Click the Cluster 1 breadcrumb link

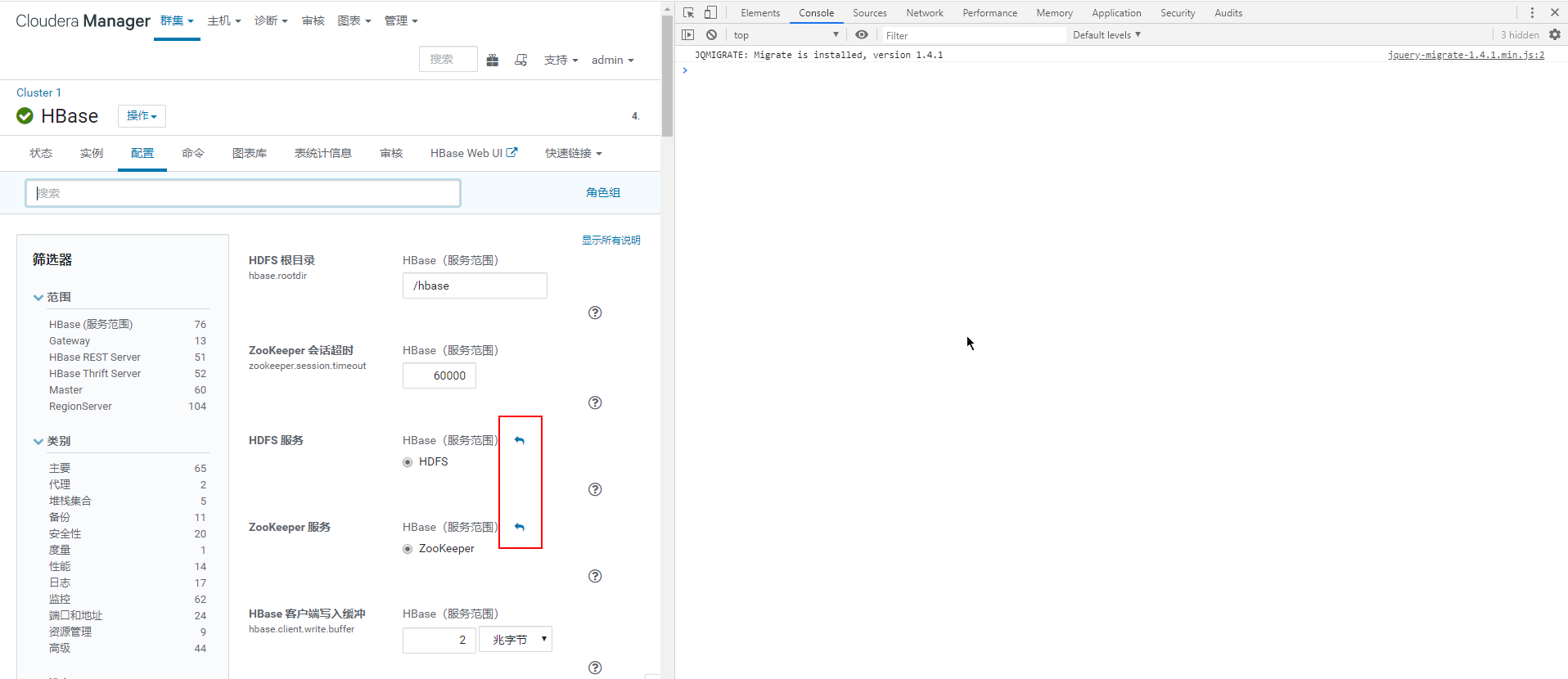pos(38,92)
